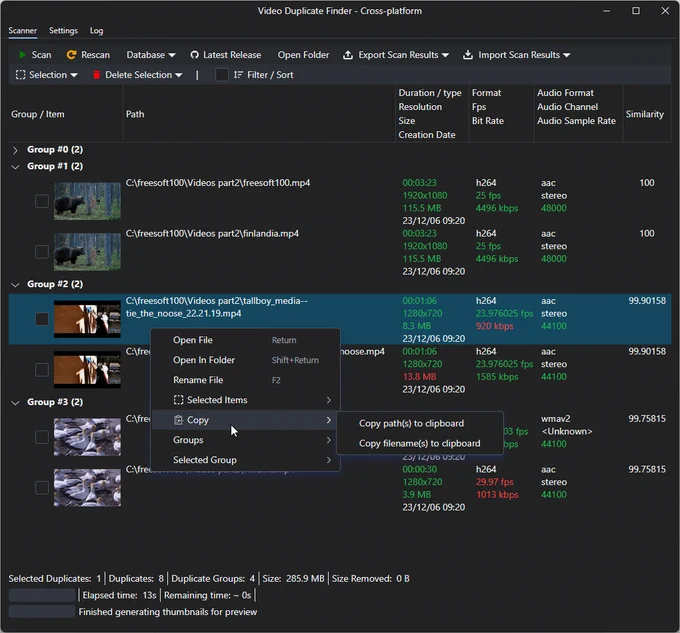
Task: Choose Copy filename(s) to clipboard
Action: pyautogui.click(x=419, y=444)
